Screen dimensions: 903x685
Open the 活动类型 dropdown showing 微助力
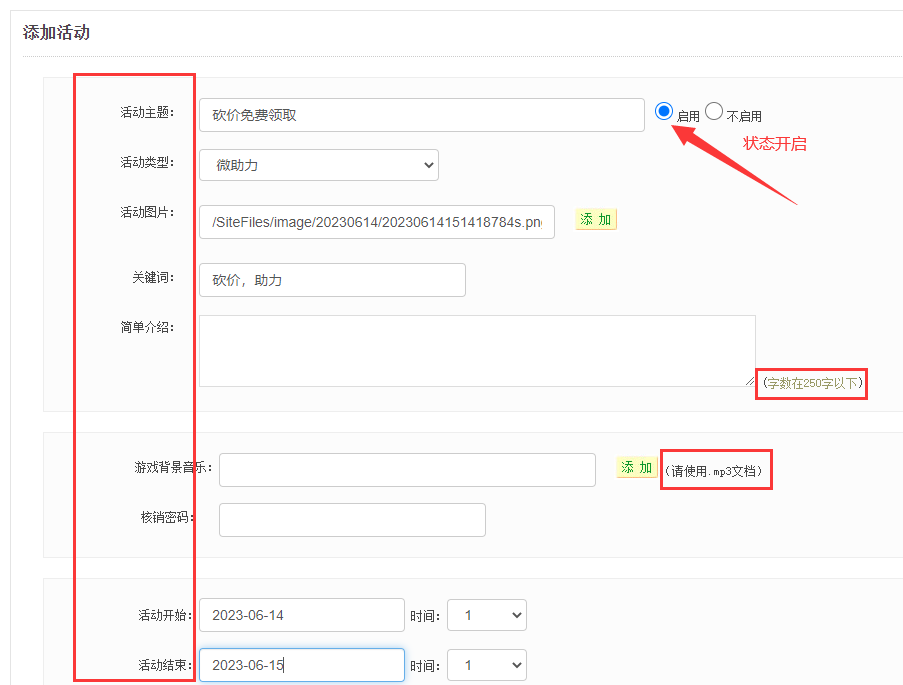318,165
